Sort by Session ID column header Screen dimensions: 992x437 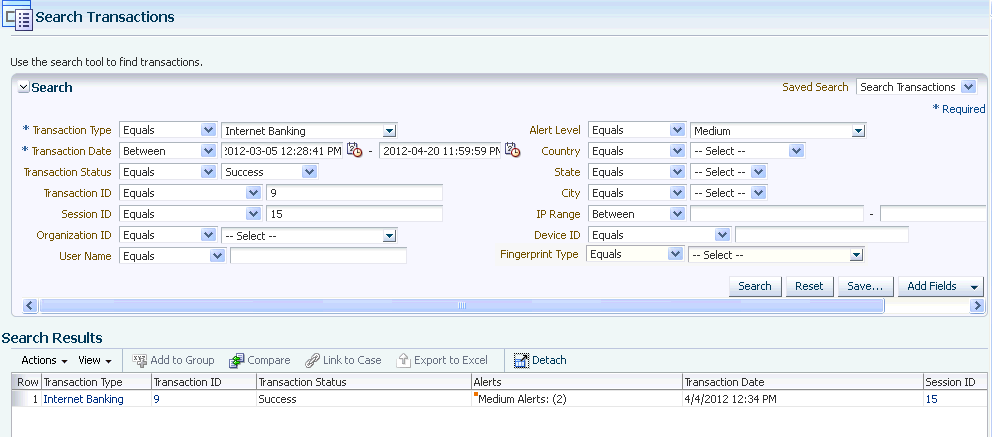(x=957, y=382)
